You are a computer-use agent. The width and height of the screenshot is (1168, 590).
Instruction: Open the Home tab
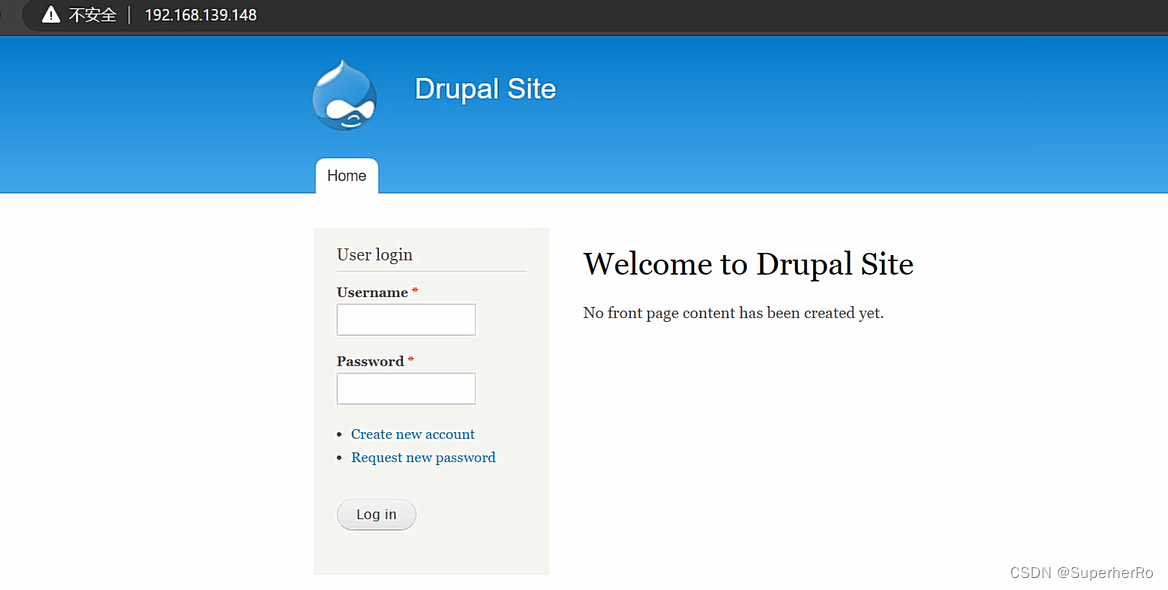point(346,176)
